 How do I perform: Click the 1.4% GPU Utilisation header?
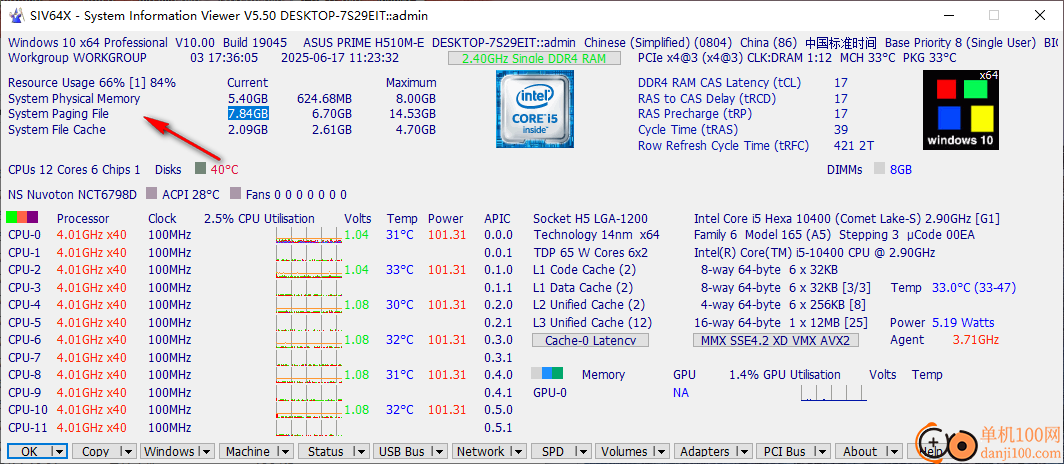(x=784, y=374)
